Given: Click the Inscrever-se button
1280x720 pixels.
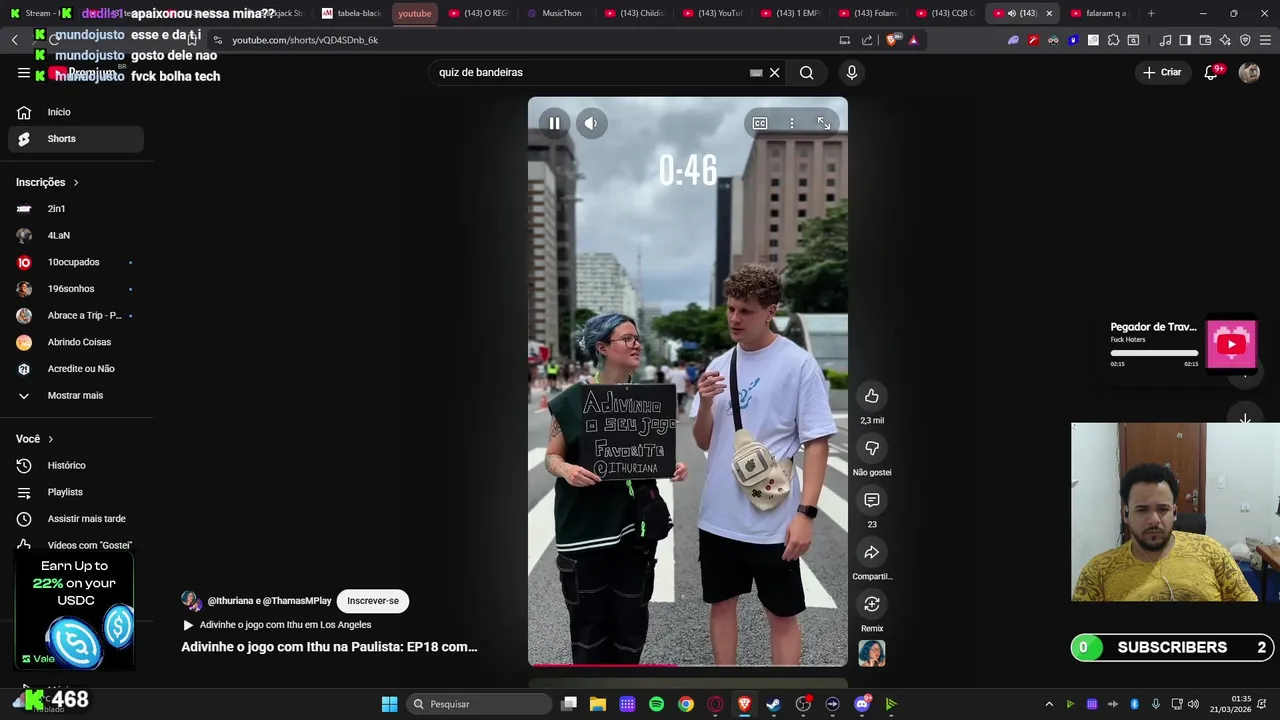Looking at the screenshot, I should point(373,601).
